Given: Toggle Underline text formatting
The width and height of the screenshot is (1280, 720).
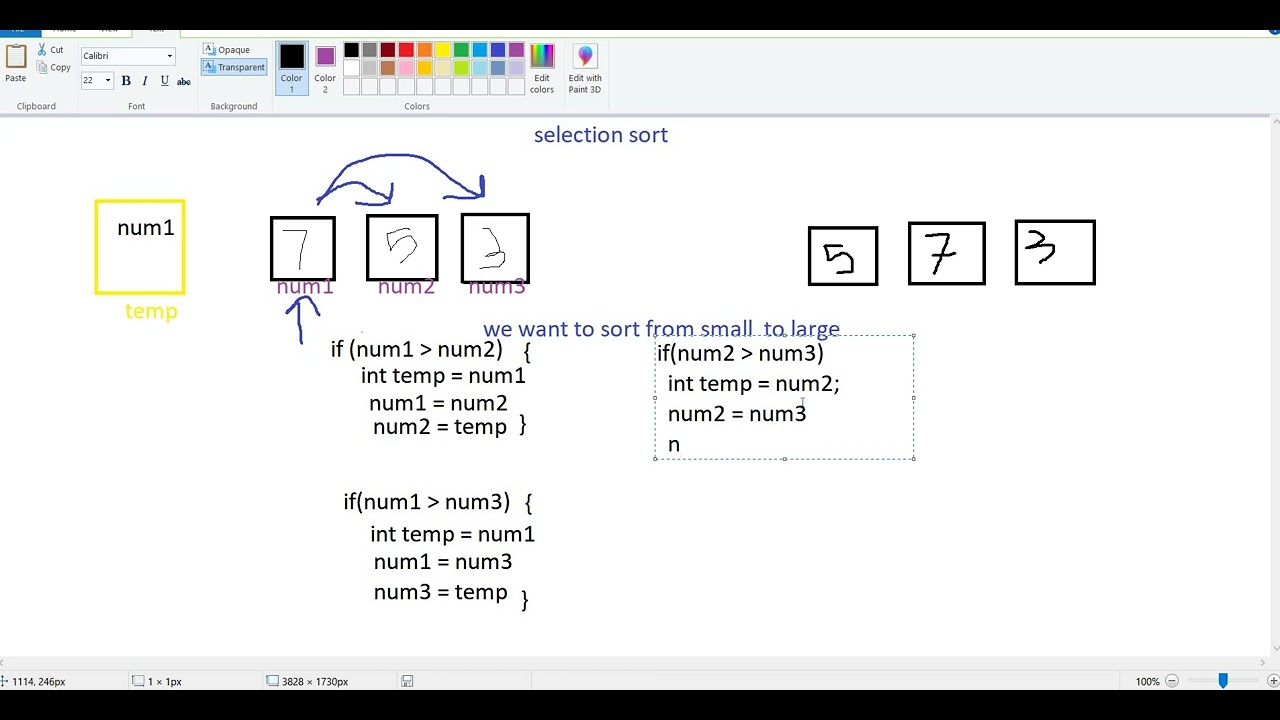Looking at the screenshot, I should (x=164, y=81).
